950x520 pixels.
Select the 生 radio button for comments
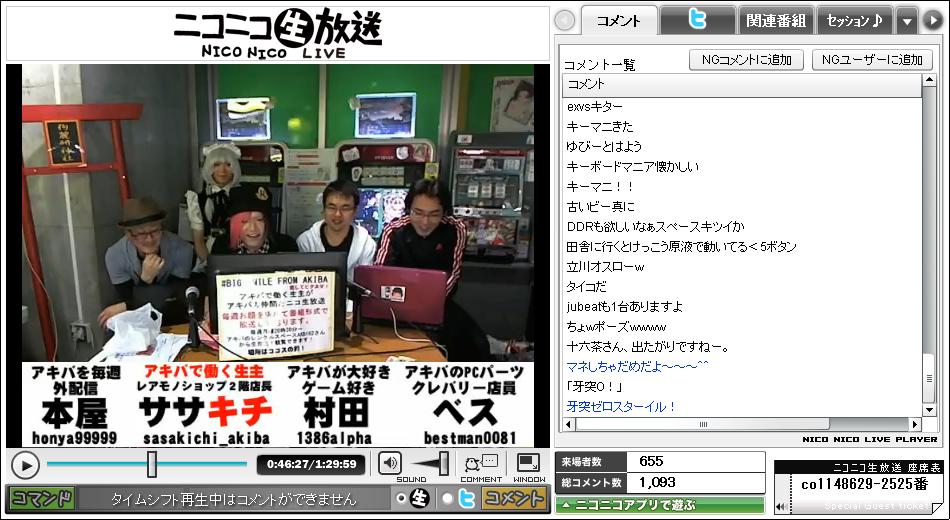click(x=400, y=498)
